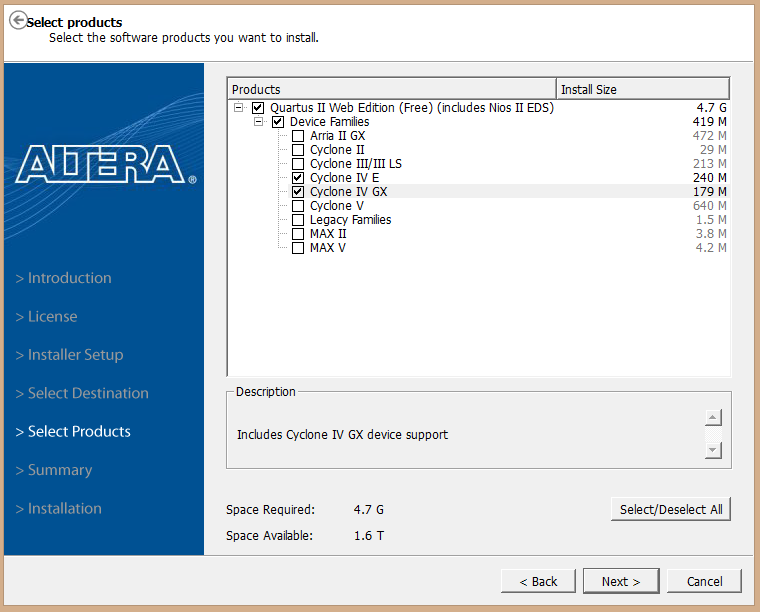Select the Arria II GX row label
760x612 pixels.
click(337, 136)
